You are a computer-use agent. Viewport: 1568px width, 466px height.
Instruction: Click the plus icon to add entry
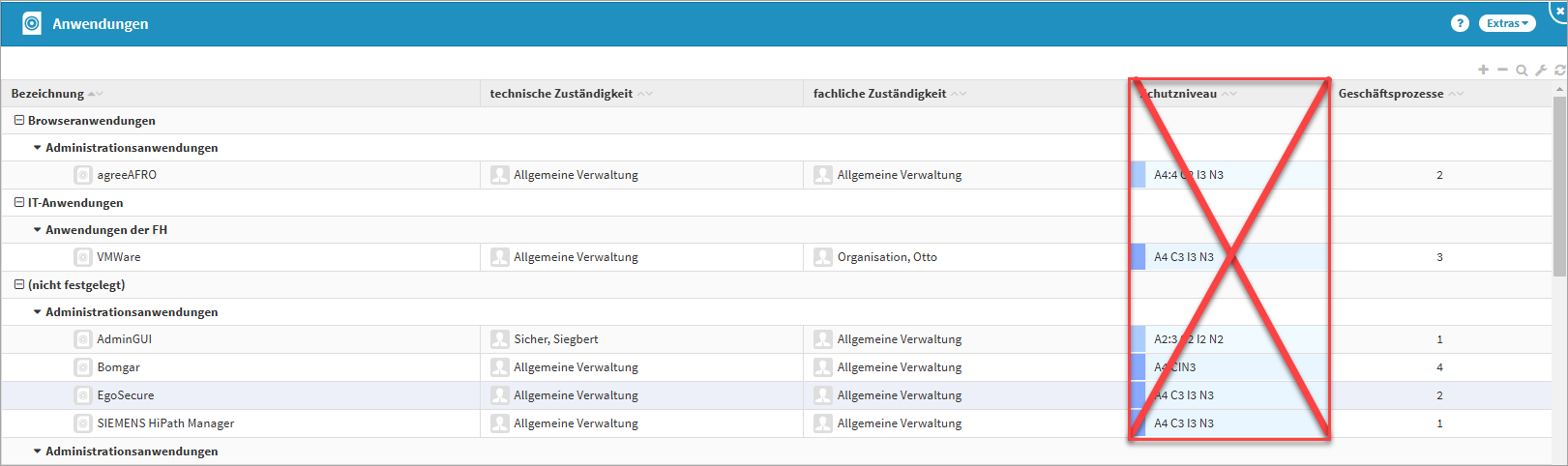(x=1483, y=70)
